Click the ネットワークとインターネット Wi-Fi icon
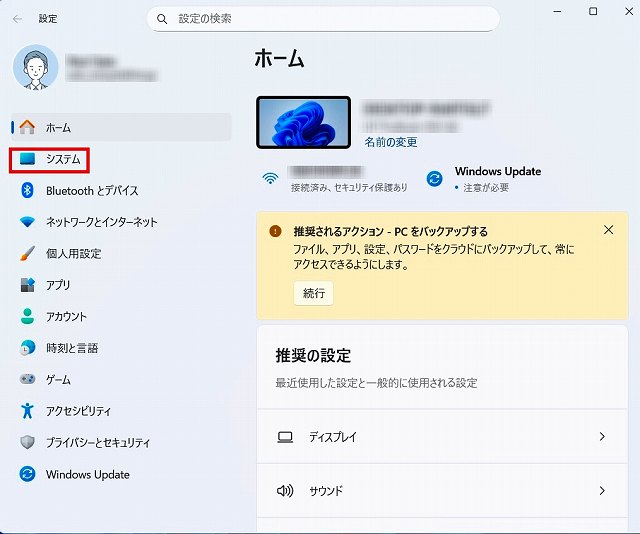The height and width of the screenshot is (534, 640). [28, 222]
